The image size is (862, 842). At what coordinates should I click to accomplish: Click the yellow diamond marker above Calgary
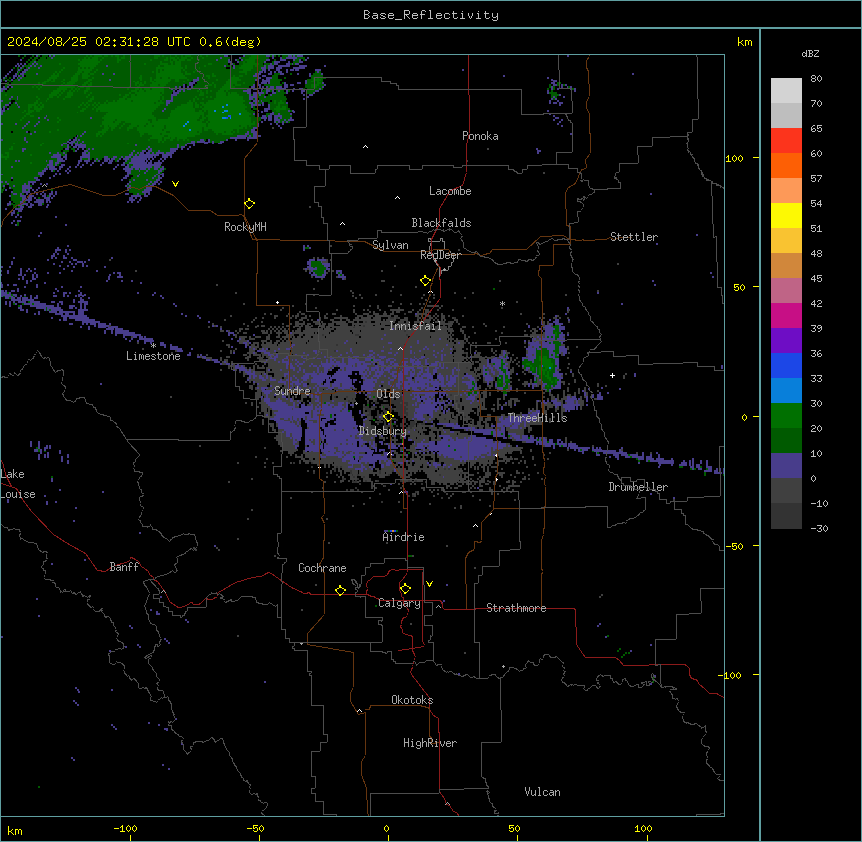(405, 589)
